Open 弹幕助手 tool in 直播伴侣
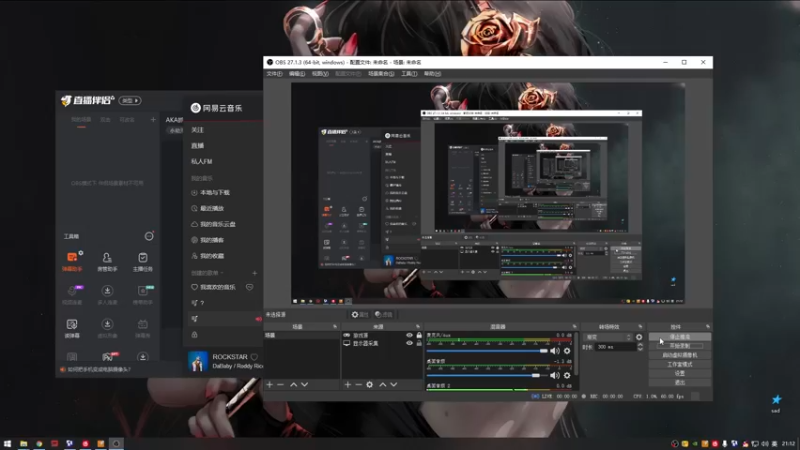The image size is (800, 450). point(72,261)
